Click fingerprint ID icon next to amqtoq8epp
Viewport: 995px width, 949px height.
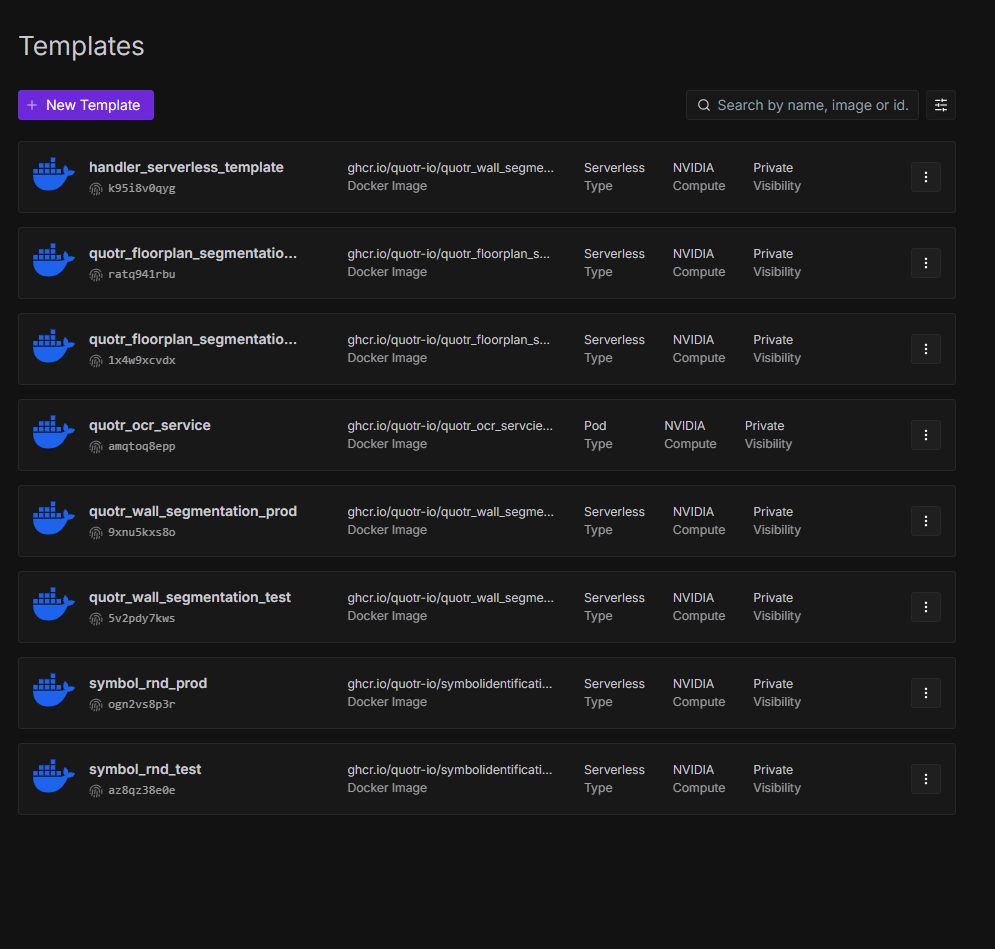(x=96, y=446)
